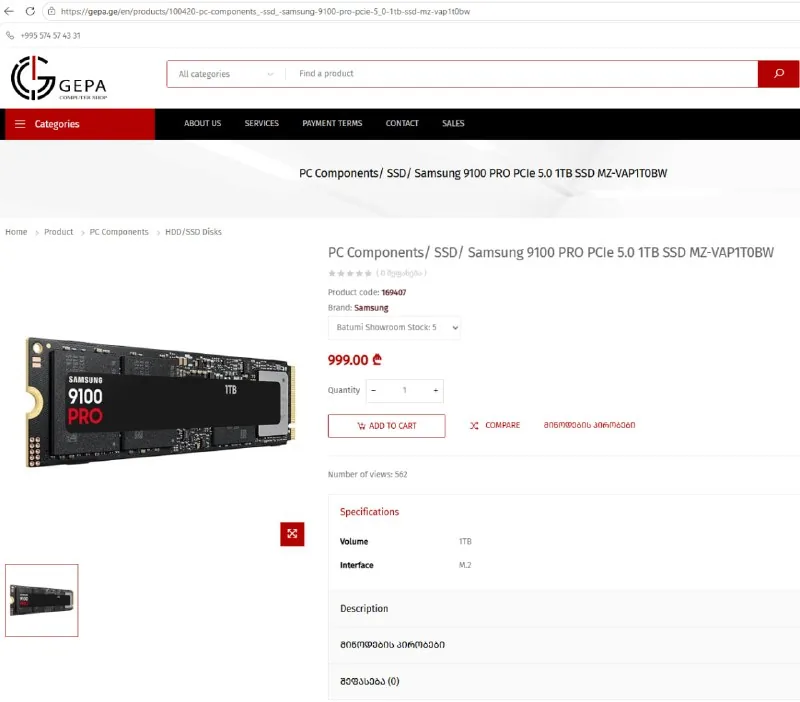Select the quantity value field
The width and height of the screenshot is (800, 702).
[x=405, y=390]
